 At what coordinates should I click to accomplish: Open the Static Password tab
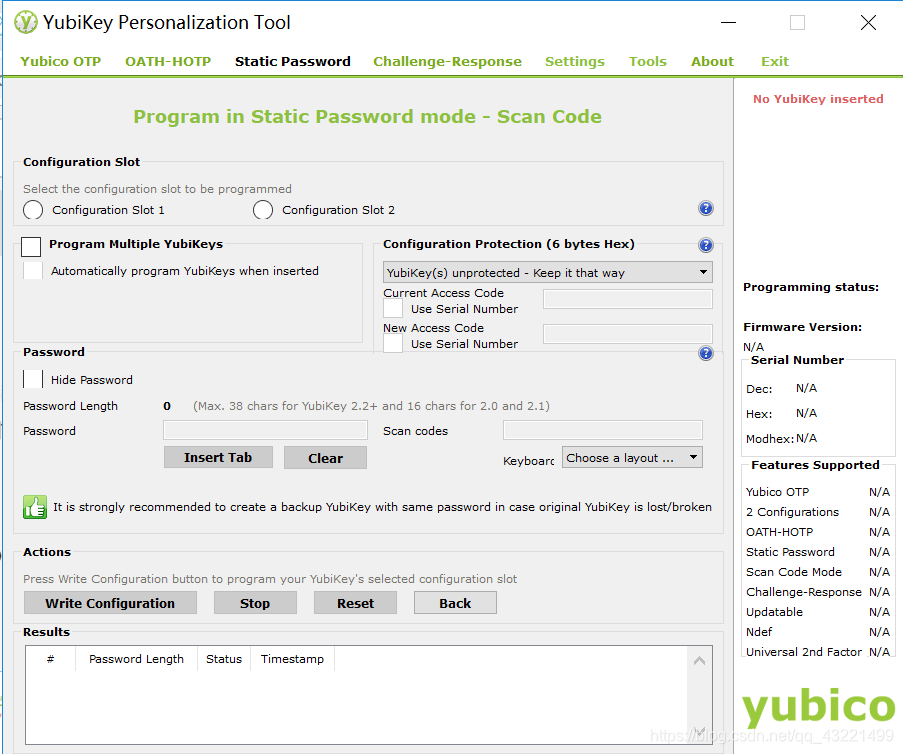[x=293, y=62]
